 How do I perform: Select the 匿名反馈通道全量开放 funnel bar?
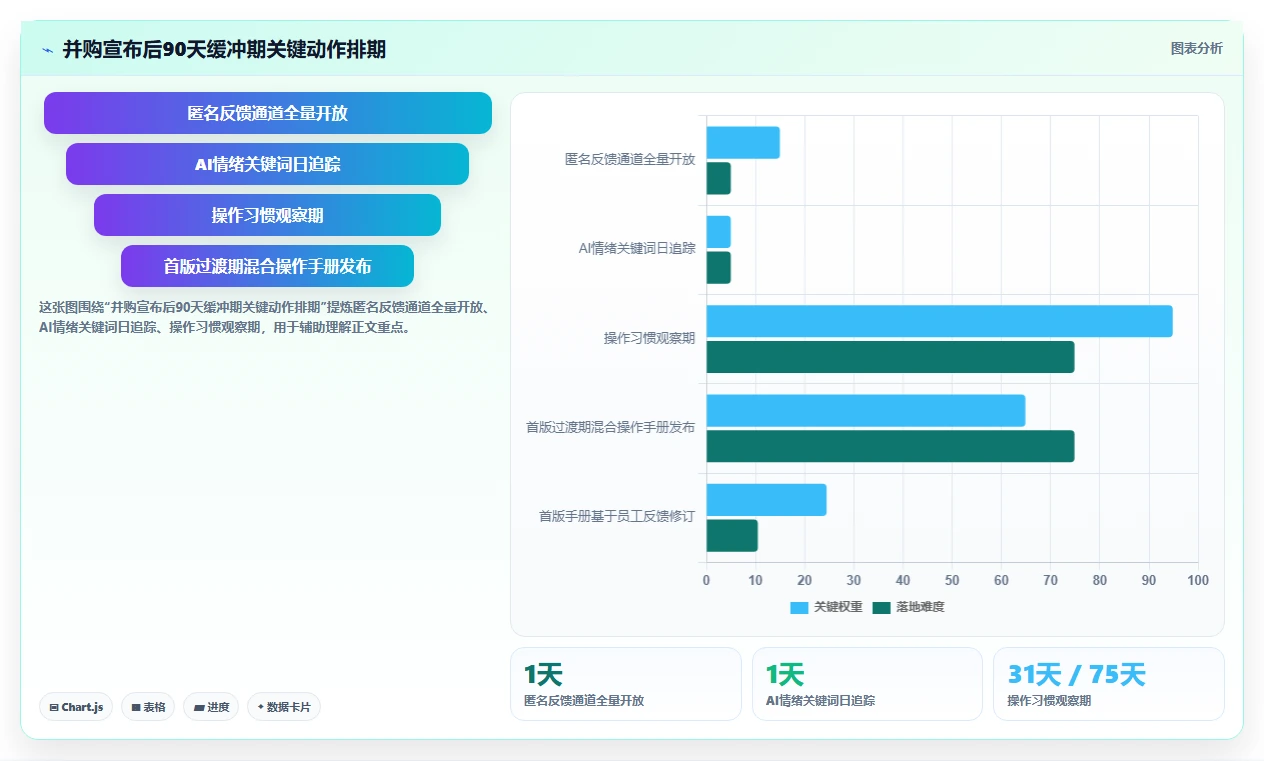coord(268,113)
